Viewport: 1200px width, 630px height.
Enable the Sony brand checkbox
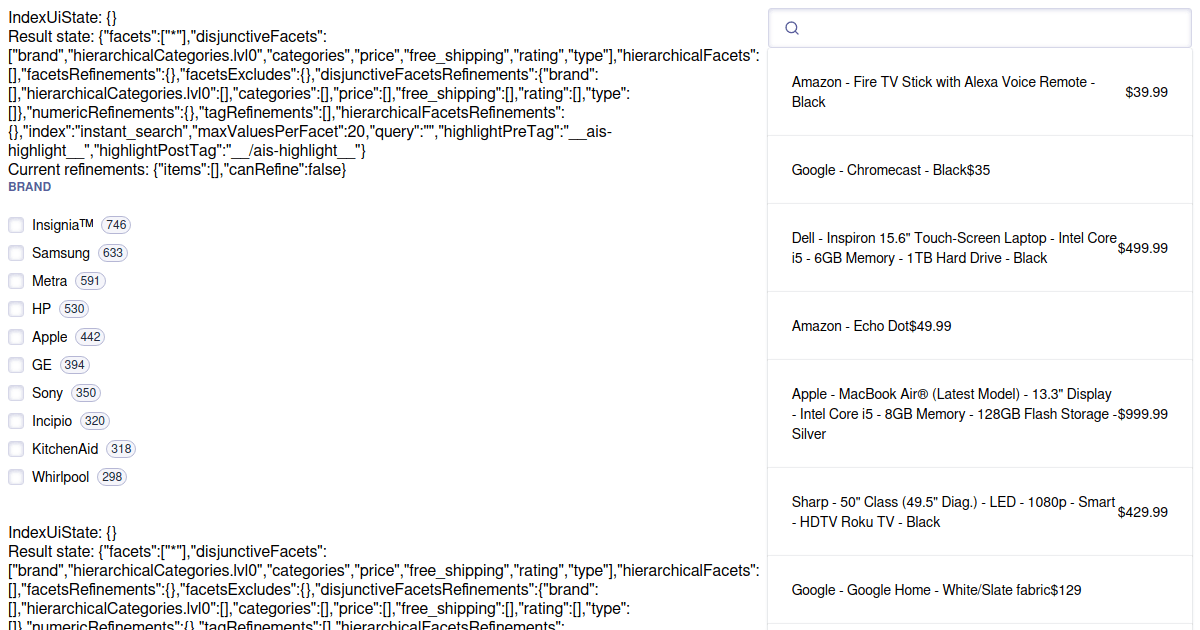pyautogui.click(x=16, y=393)
